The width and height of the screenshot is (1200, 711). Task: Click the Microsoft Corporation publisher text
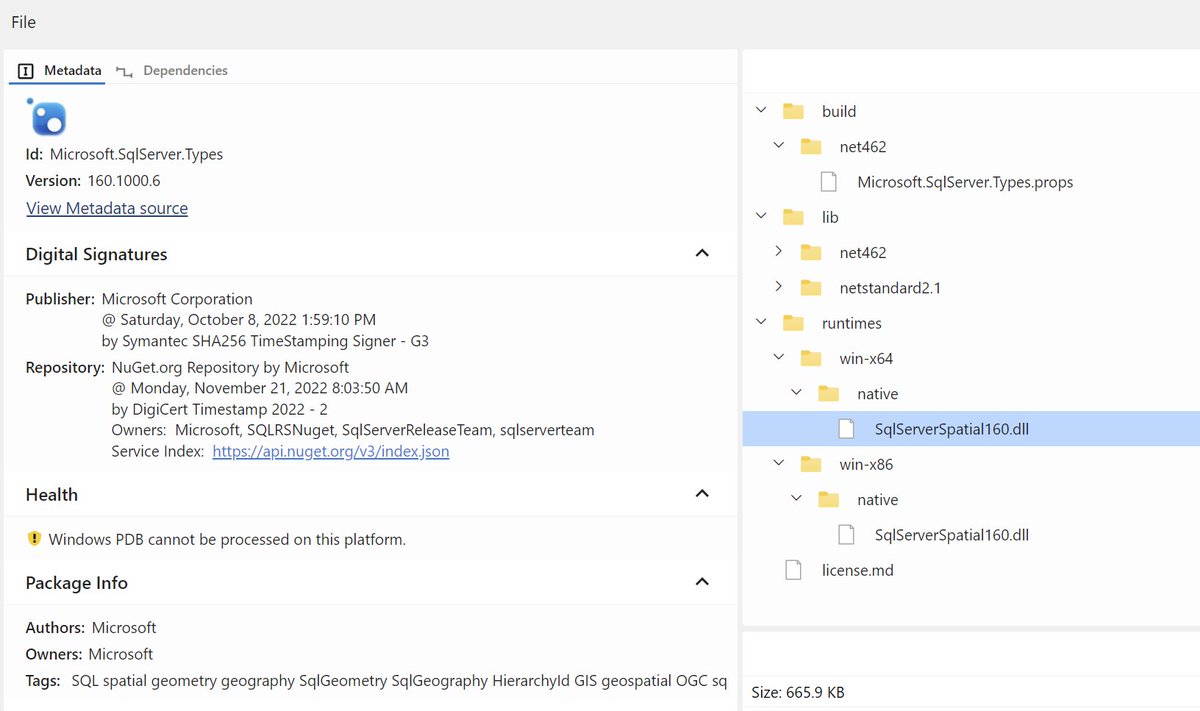(x=177, y=299)
